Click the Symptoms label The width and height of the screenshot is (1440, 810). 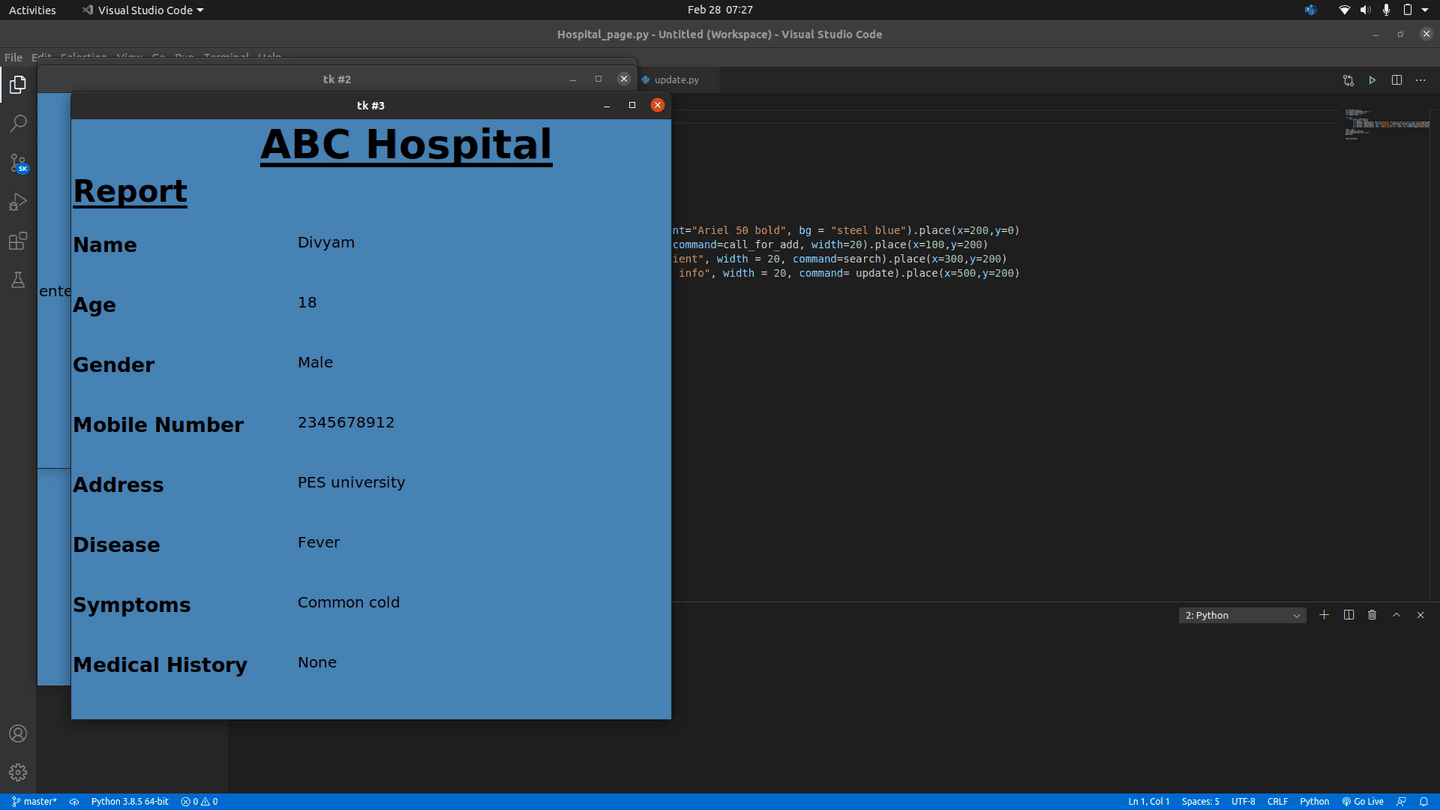click(132, 605)
